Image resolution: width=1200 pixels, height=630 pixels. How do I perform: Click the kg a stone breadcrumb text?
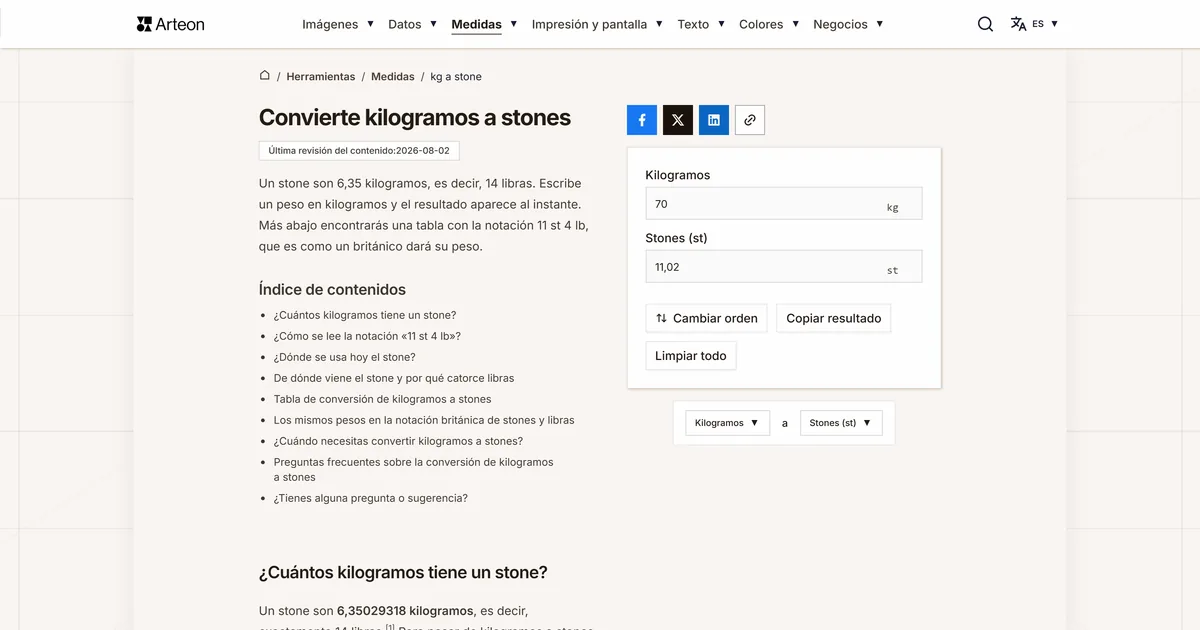click(x=456, y=77)
